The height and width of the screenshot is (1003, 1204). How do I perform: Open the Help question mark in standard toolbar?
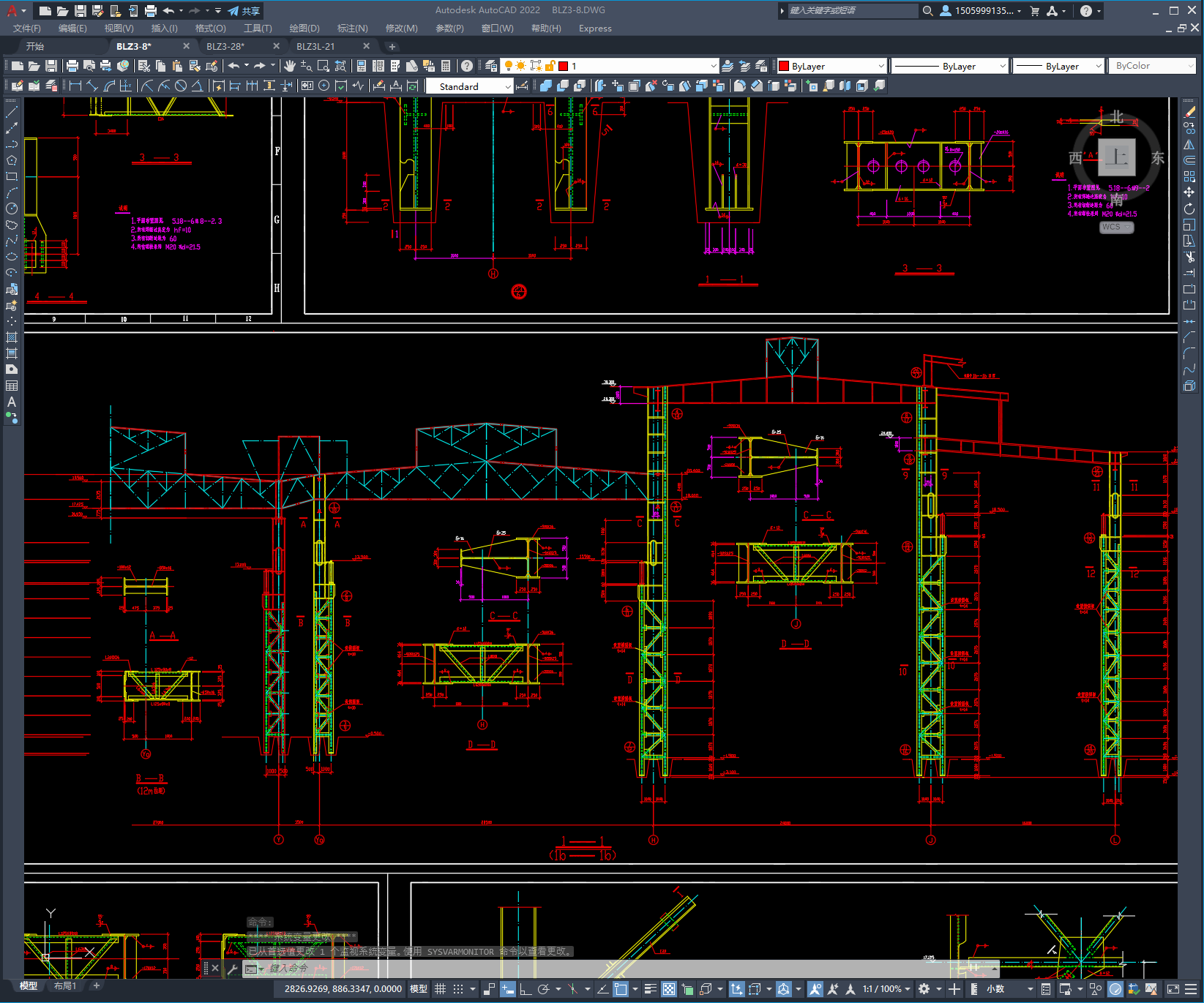[x=467, y=66]
